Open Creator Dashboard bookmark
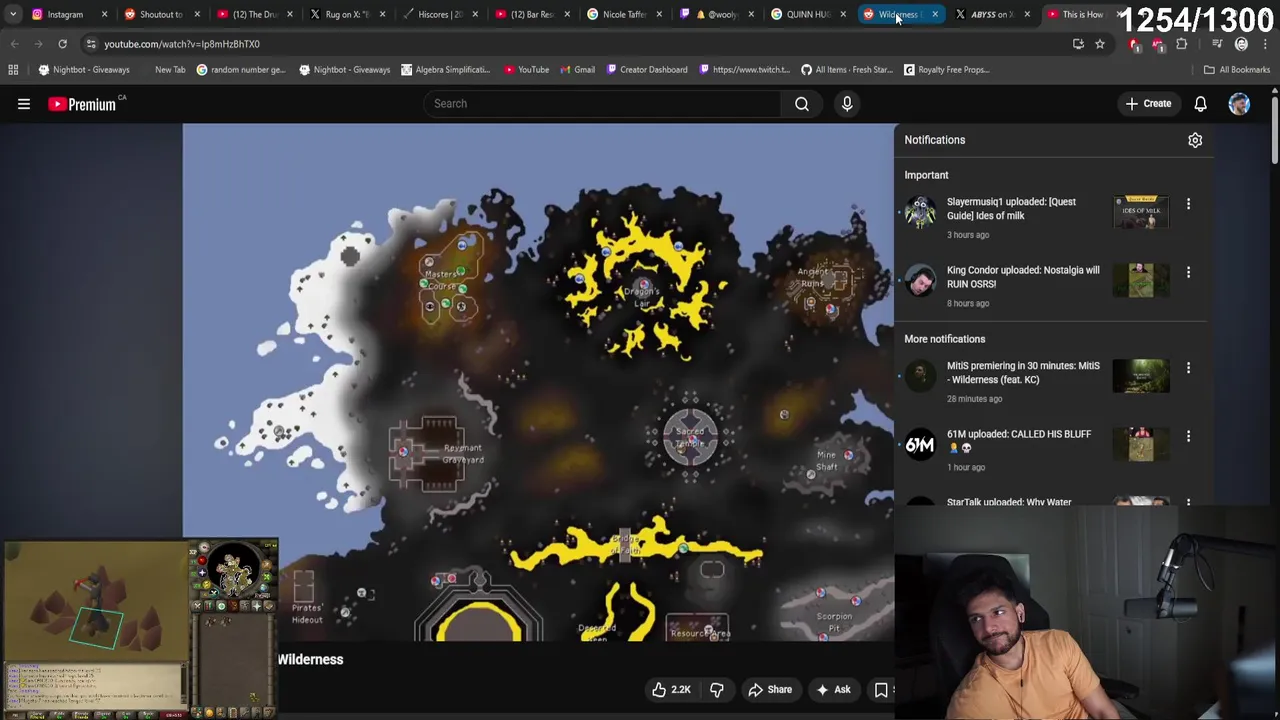1280x720 pixels. click(x=646, y=70)
